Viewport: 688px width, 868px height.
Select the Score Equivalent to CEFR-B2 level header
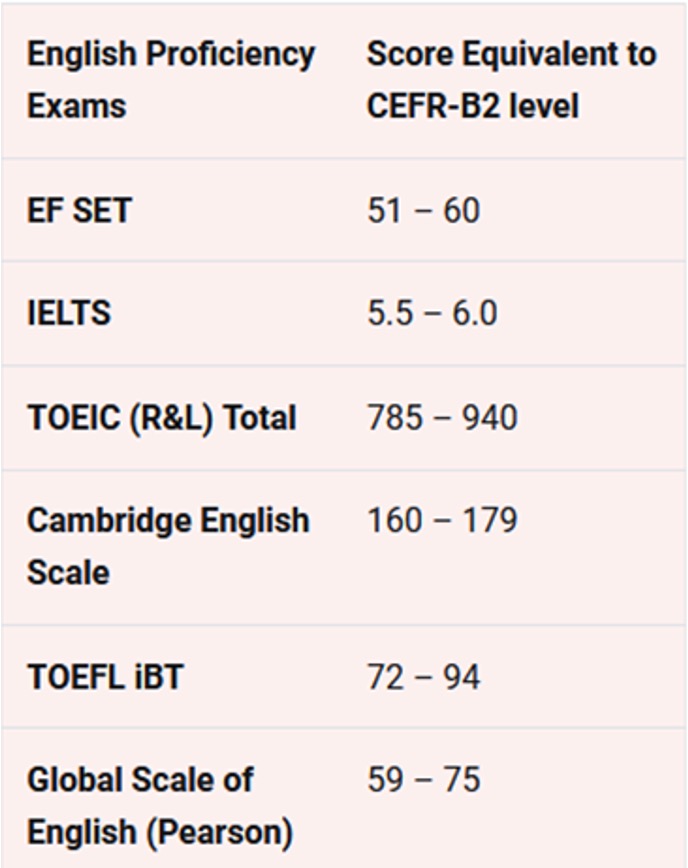pyautogui.click(x=511, y=80)
